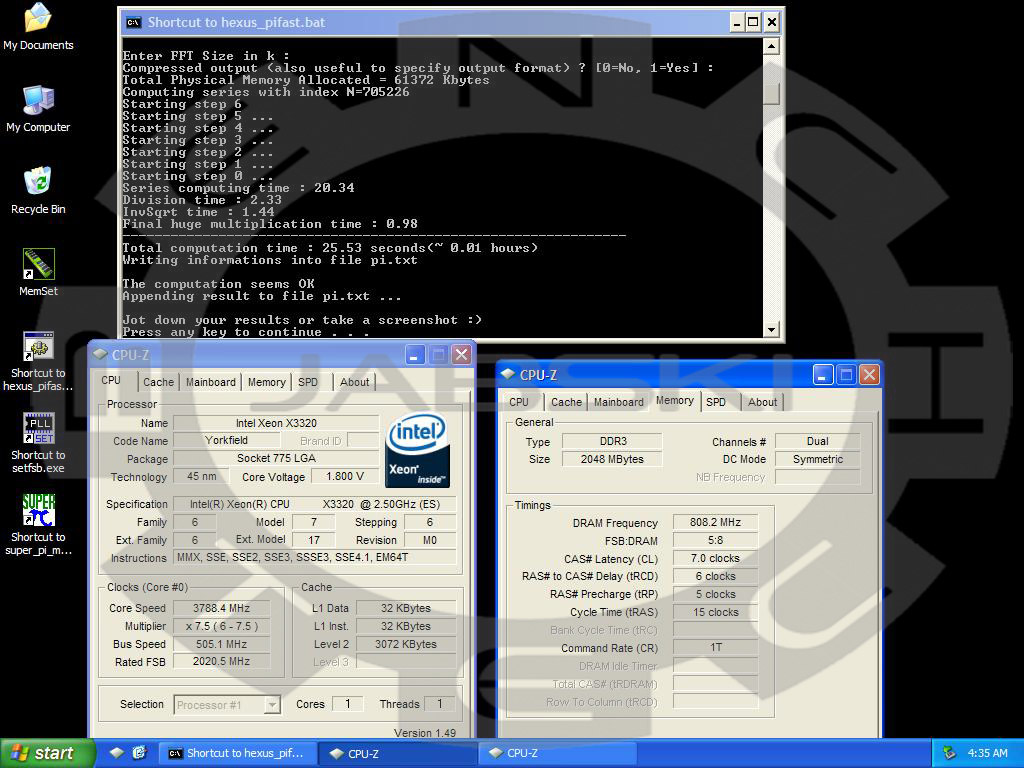Click the Core Voltage field 1.800 V
This screenshot has height=768, width=1024.
345,476
